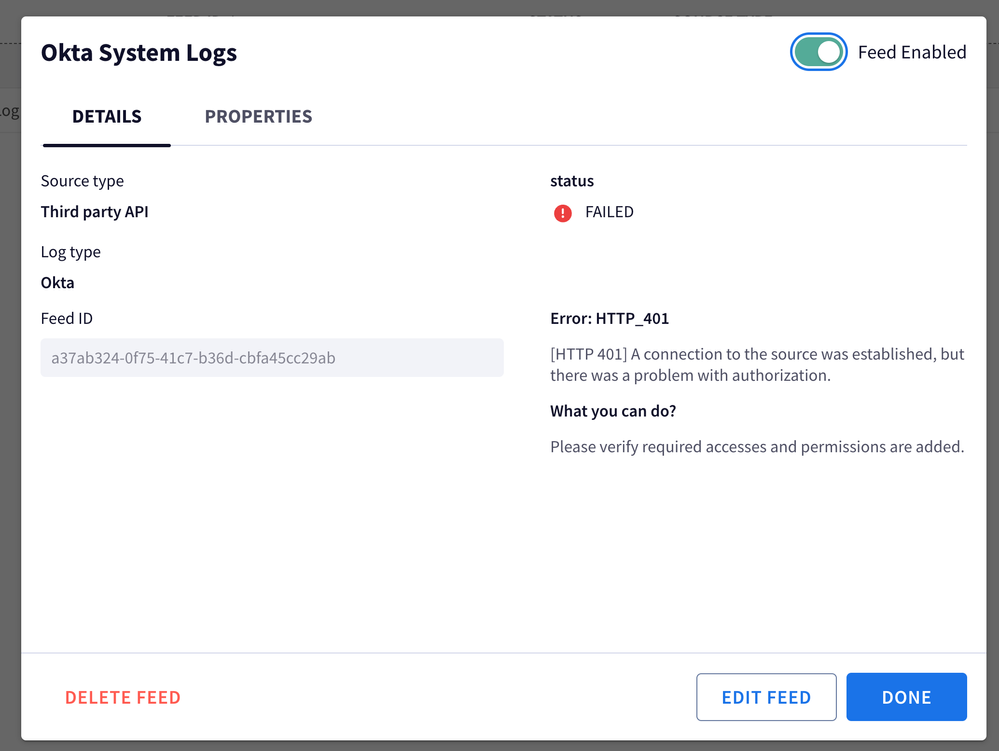The image size is (999, 751).
Task: Click DONE to close the dialog
Action: (x=906, y=697)
